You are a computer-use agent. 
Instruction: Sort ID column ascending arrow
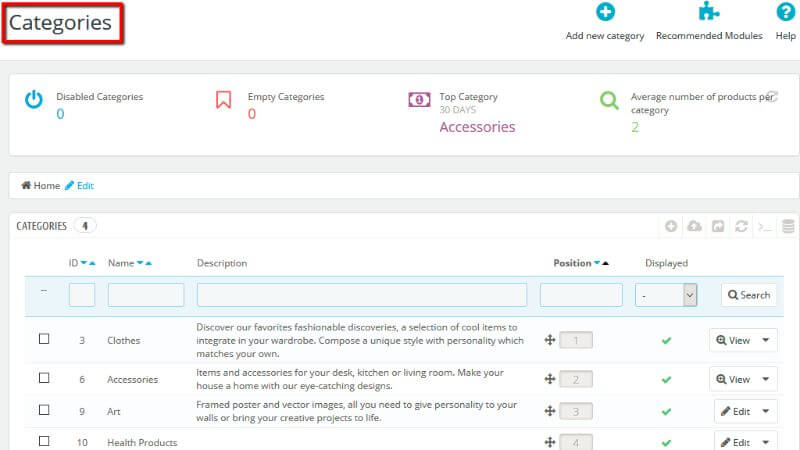point(92,263)
